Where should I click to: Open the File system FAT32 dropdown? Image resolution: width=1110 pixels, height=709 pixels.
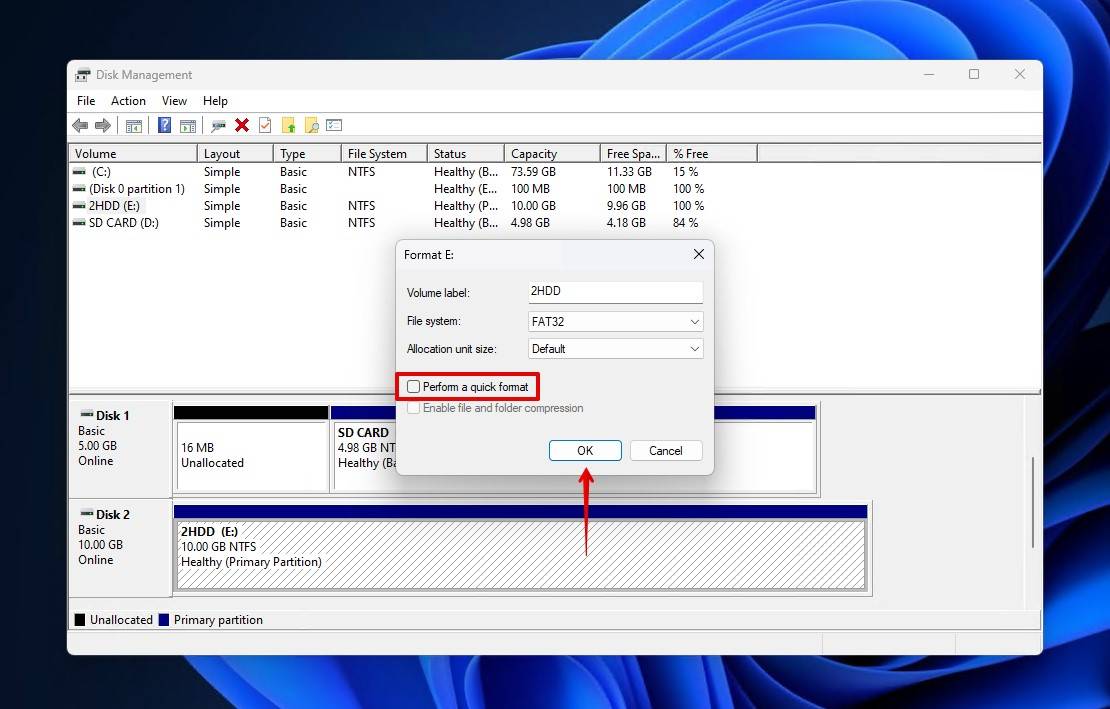pos(615,322)
